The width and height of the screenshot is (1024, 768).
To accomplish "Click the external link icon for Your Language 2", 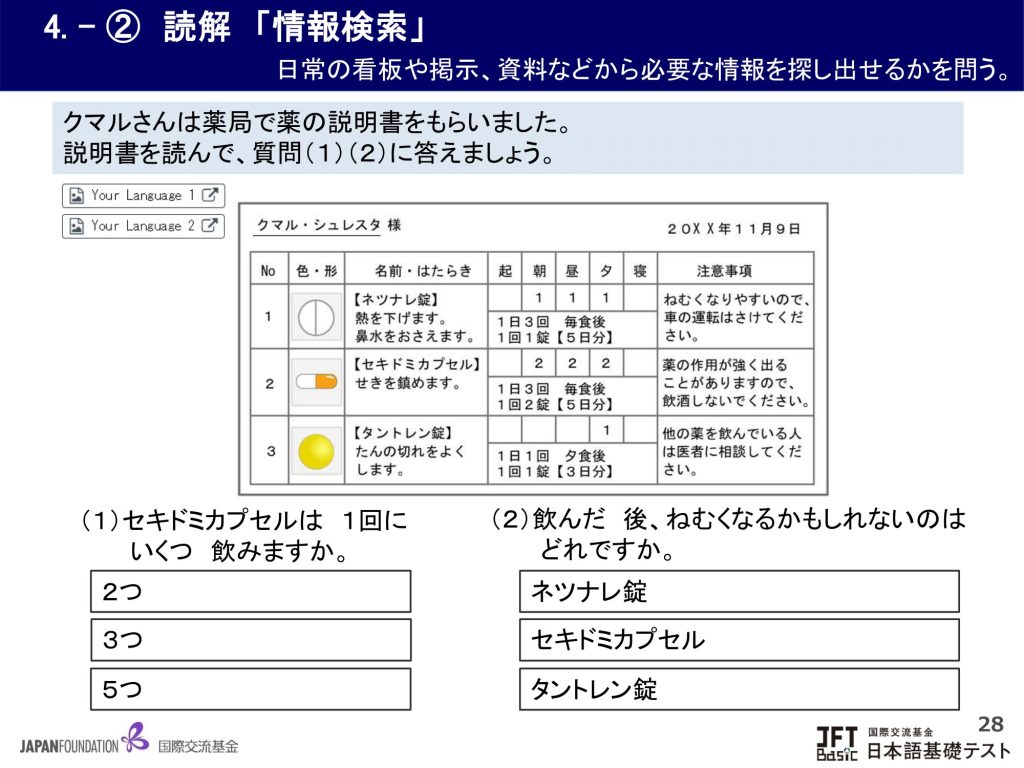I will (210, 226).
